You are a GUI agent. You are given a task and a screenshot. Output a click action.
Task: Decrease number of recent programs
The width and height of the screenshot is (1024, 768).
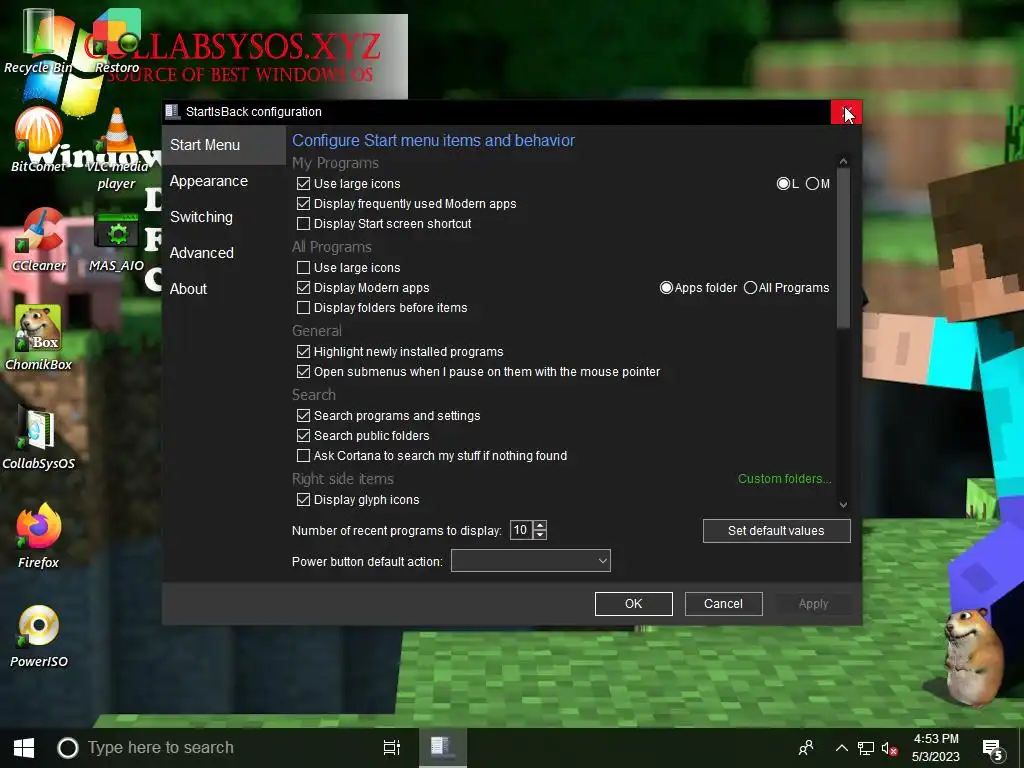pos(539,535)
